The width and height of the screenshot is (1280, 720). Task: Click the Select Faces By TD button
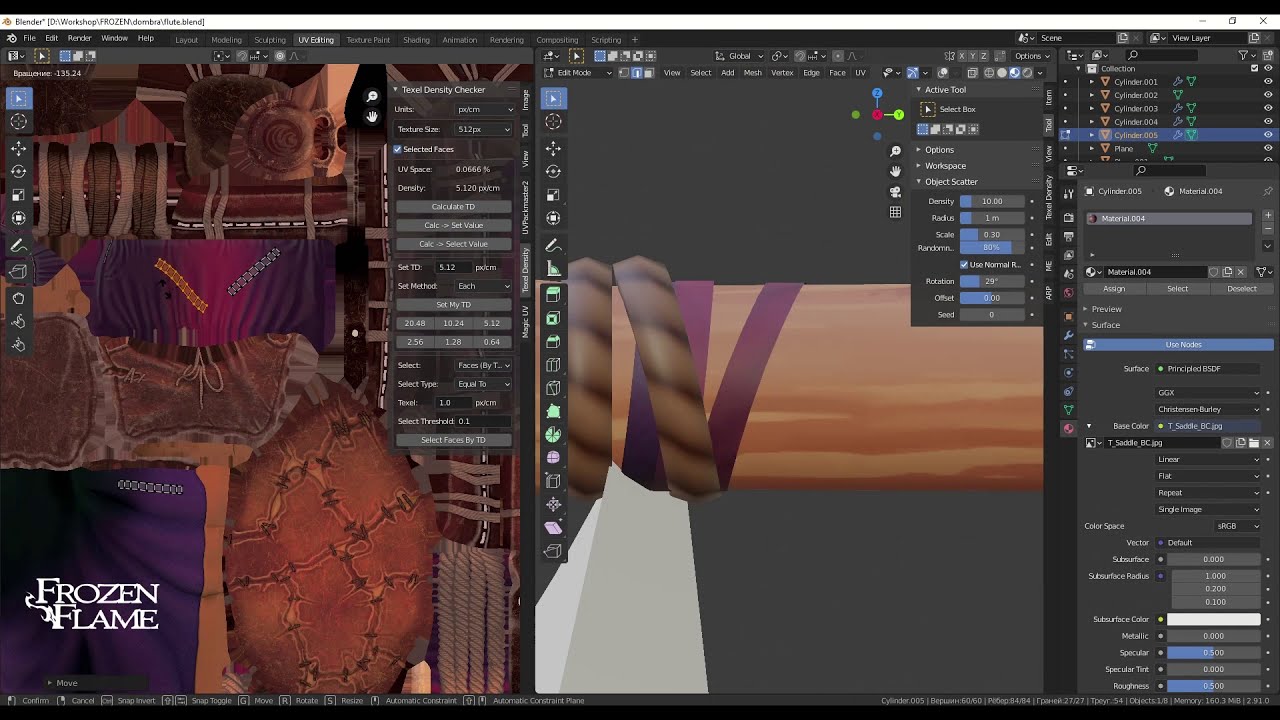pos(454,440)
